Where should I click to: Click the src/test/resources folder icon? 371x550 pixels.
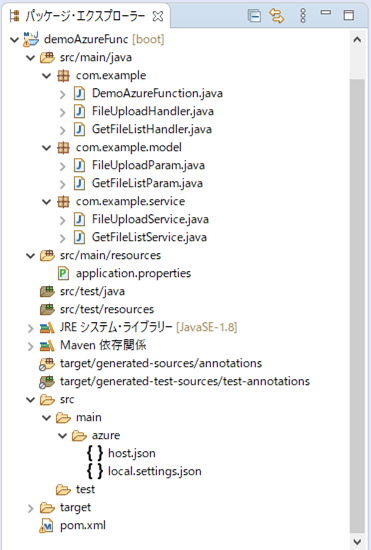(x=47, y=309)
